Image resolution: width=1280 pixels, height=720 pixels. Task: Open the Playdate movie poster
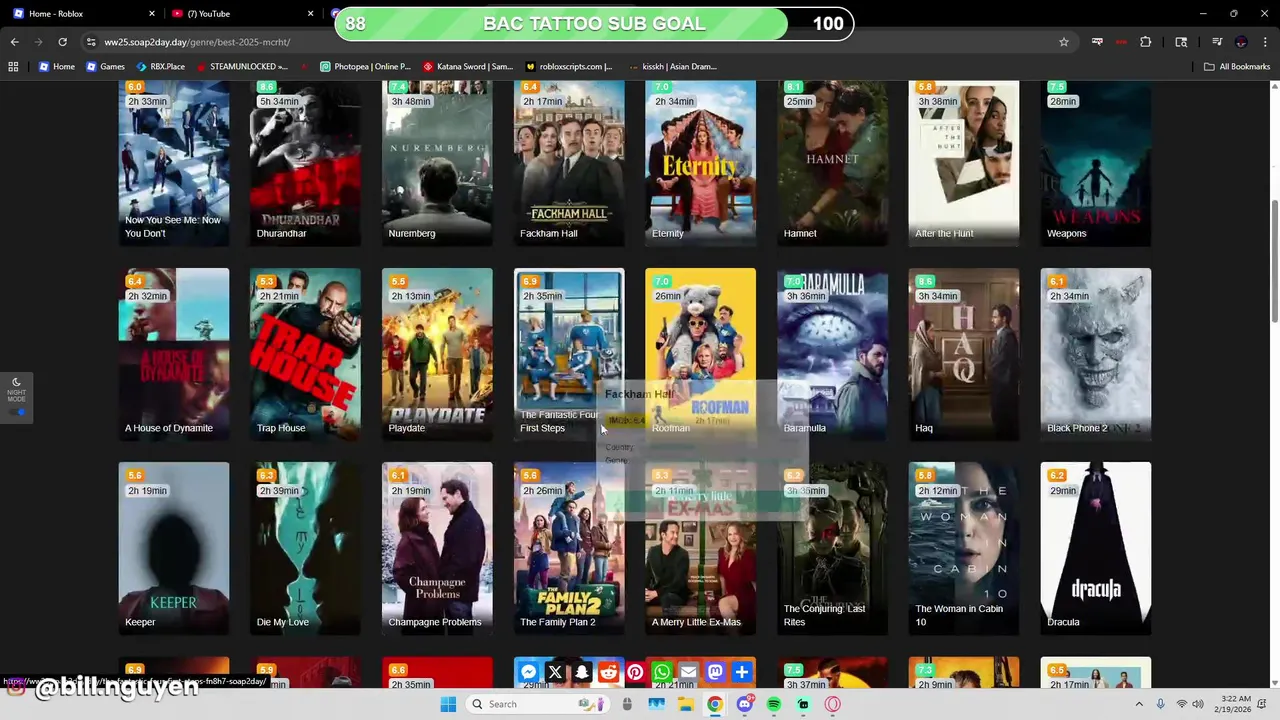pos(437,354)
